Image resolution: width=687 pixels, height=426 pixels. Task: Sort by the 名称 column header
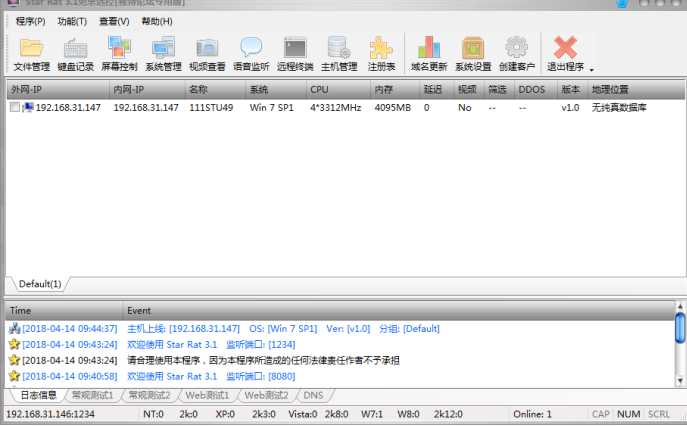coord(216,90)
